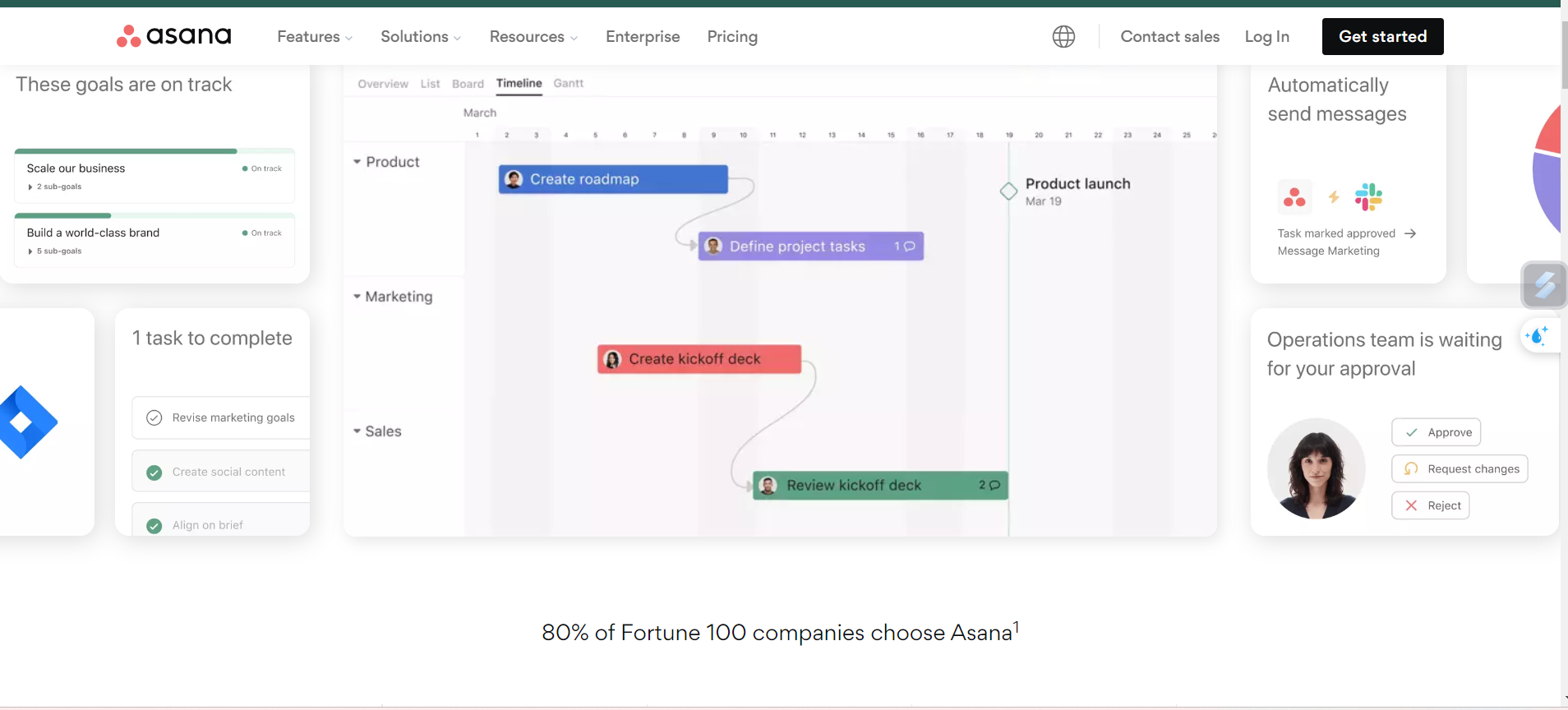The image size is (1568, 710).
Task: Click the green checkmark icon in Approve
Action: [1411, 432]
